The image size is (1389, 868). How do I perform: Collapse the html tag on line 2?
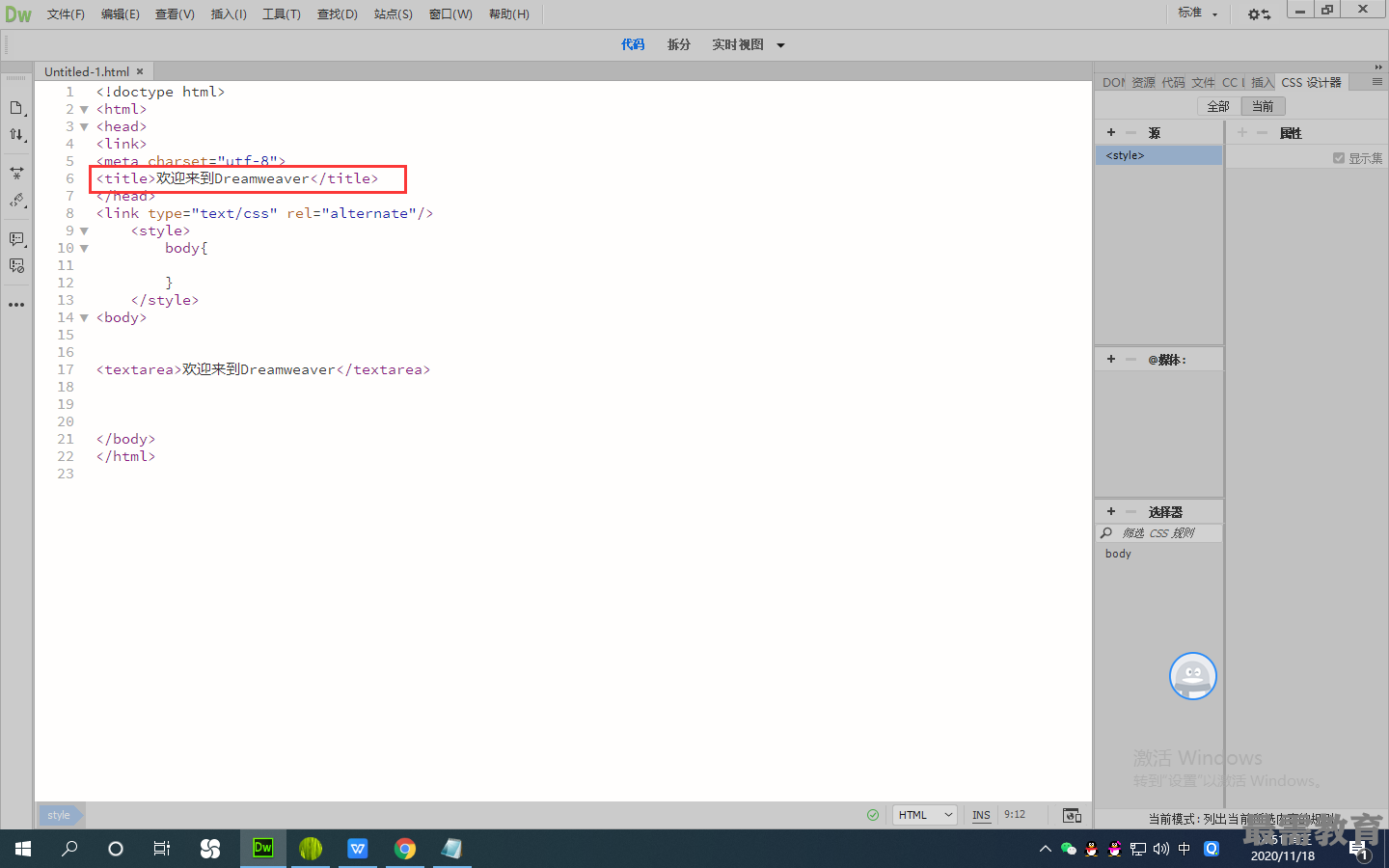tap(84, 110)
